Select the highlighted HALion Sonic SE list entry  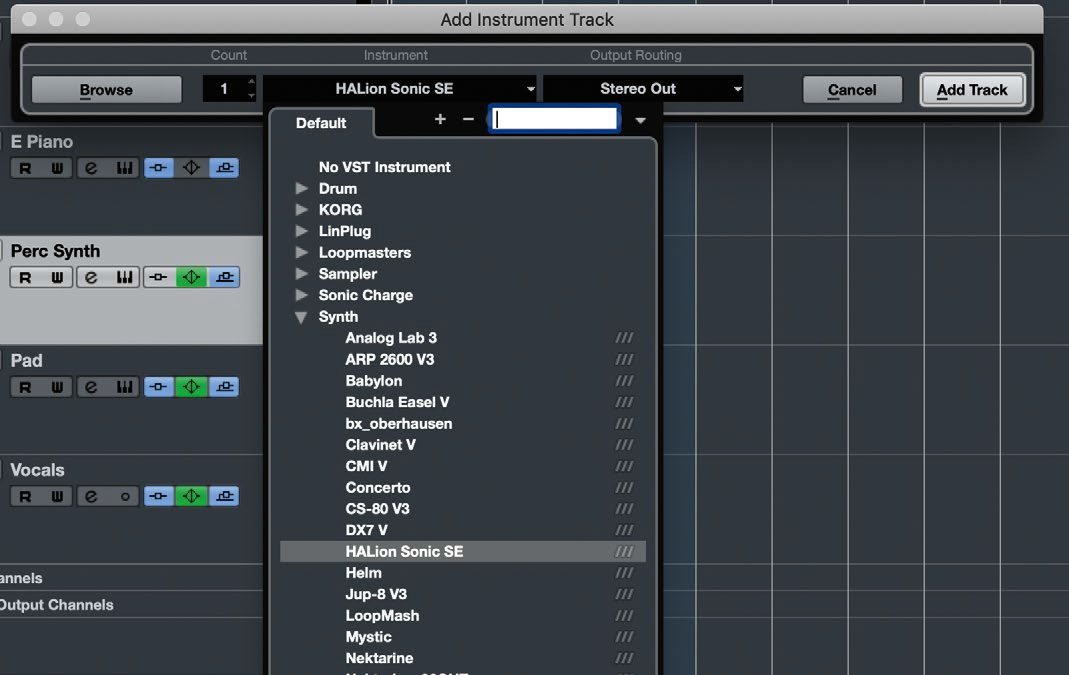pos(463,552)
